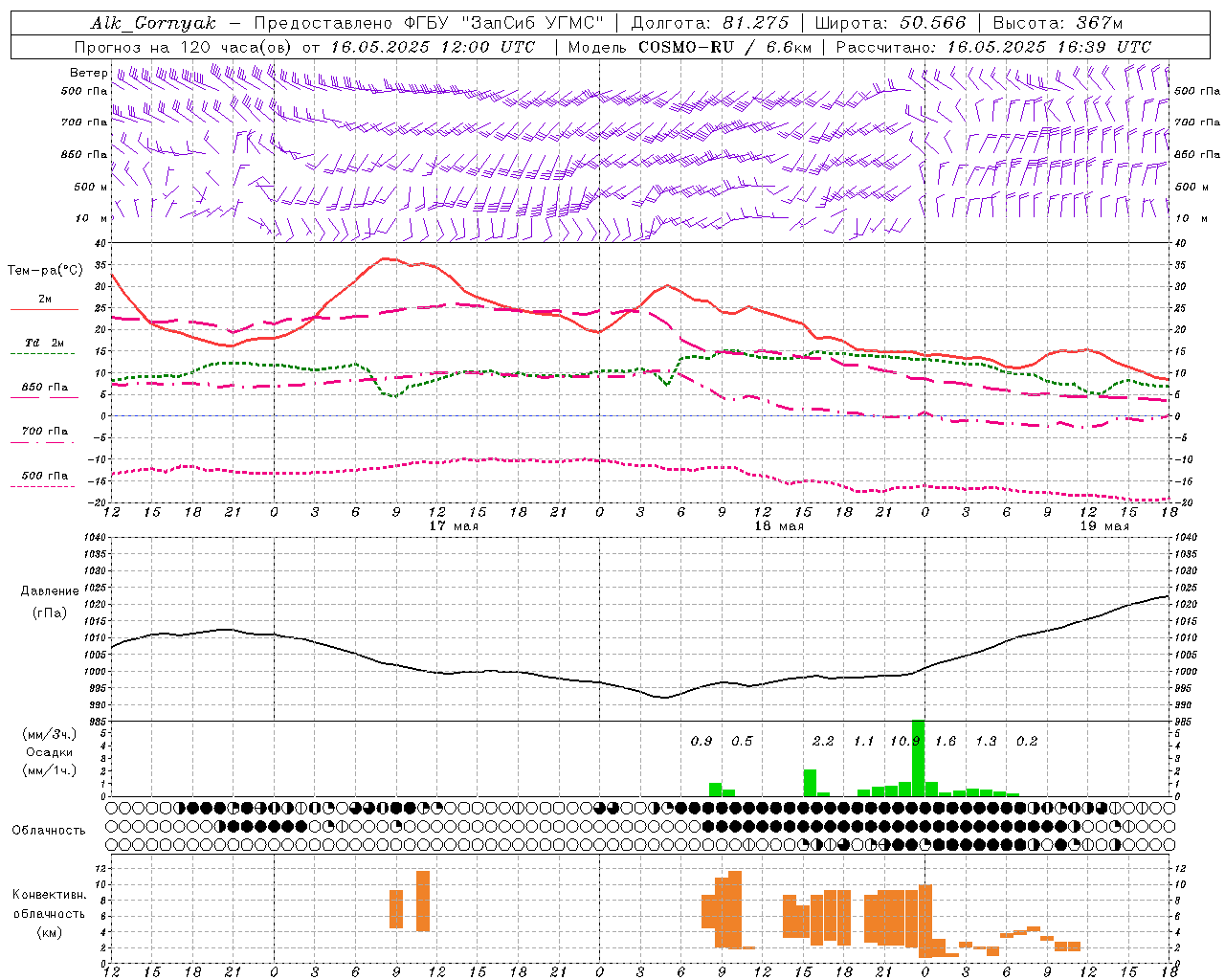Click the 0.2 precipitation total value
Image resolution: width=1225 pixels, height=980 pixels.
[1027, 741]
